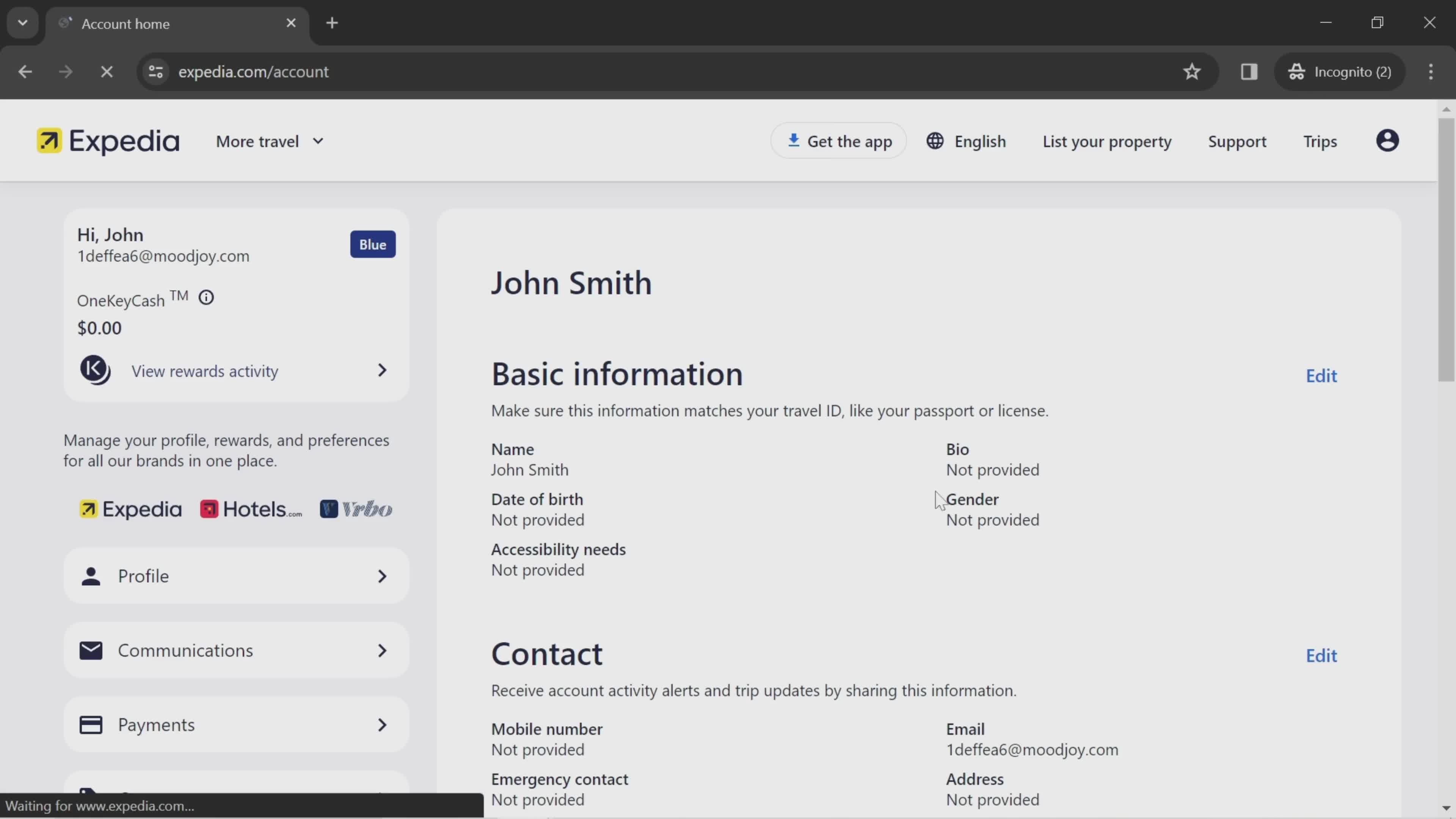The image size is (1456, 819).
Task: Click the John Smith heading
Action: [571, 282]
